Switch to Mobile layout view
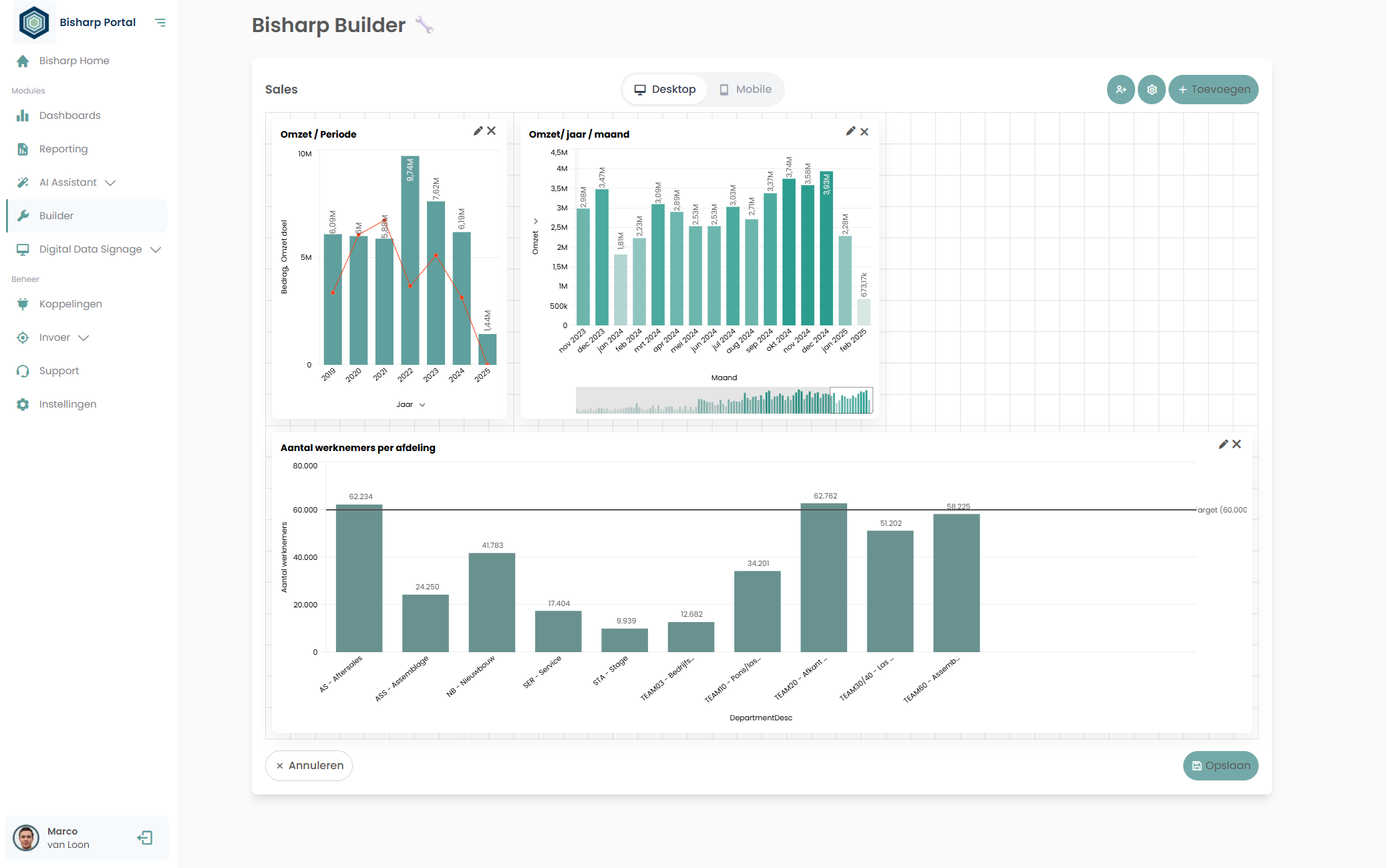The height and width of the screenshot is (868, 1387). click(x=745, y=90)
